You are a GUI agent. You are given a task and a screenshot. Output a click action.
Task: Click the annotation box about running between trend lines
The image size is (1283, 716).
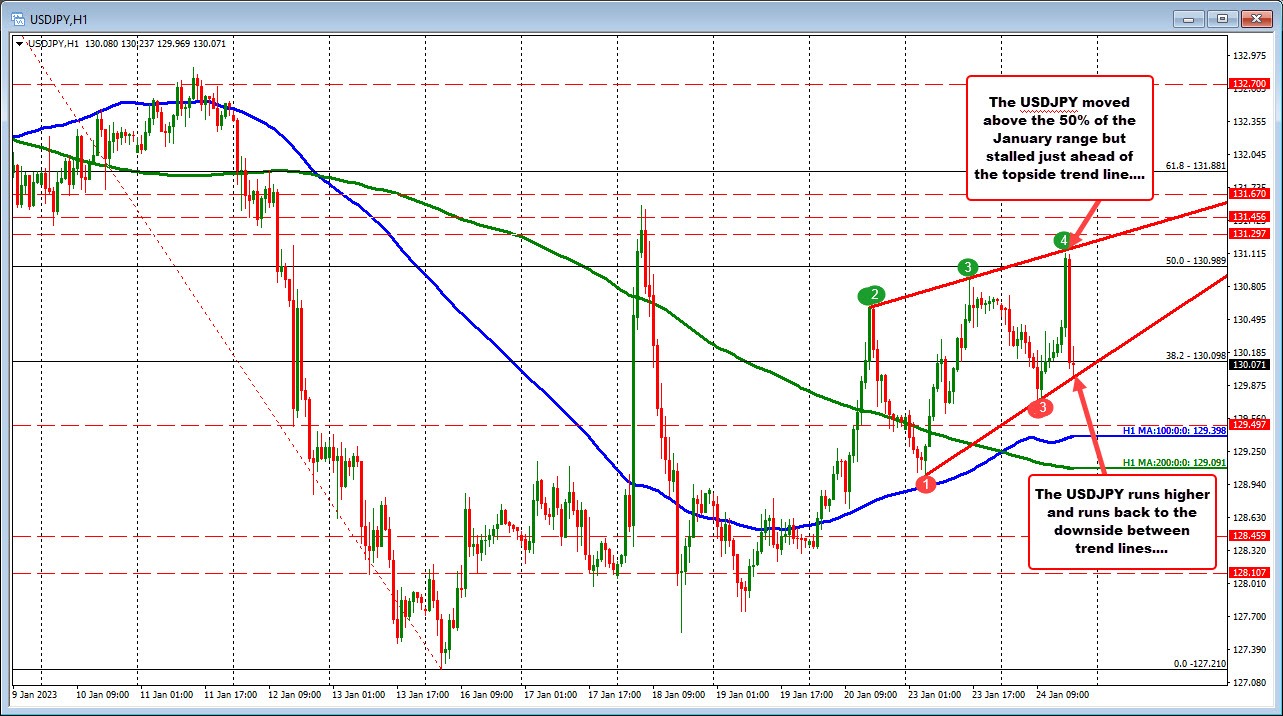coord(1121,522)
